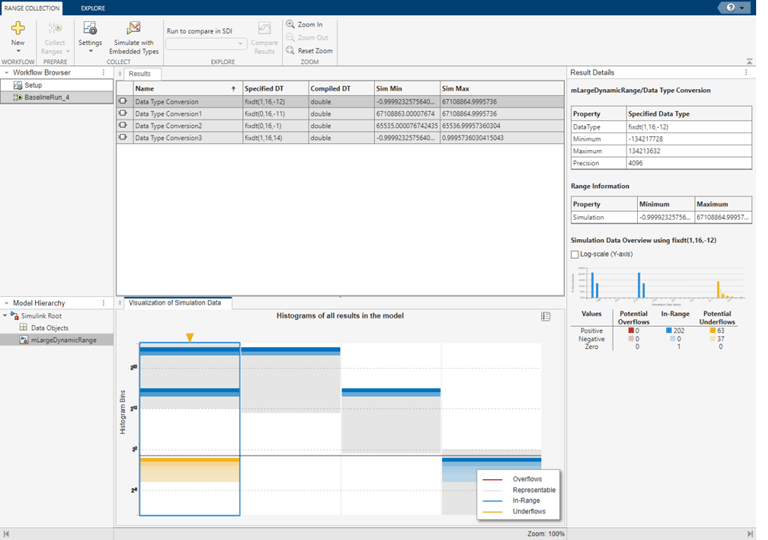Screen dimensions: 768x540
Task: Click the Compiled DT column header
Action: 341,89
